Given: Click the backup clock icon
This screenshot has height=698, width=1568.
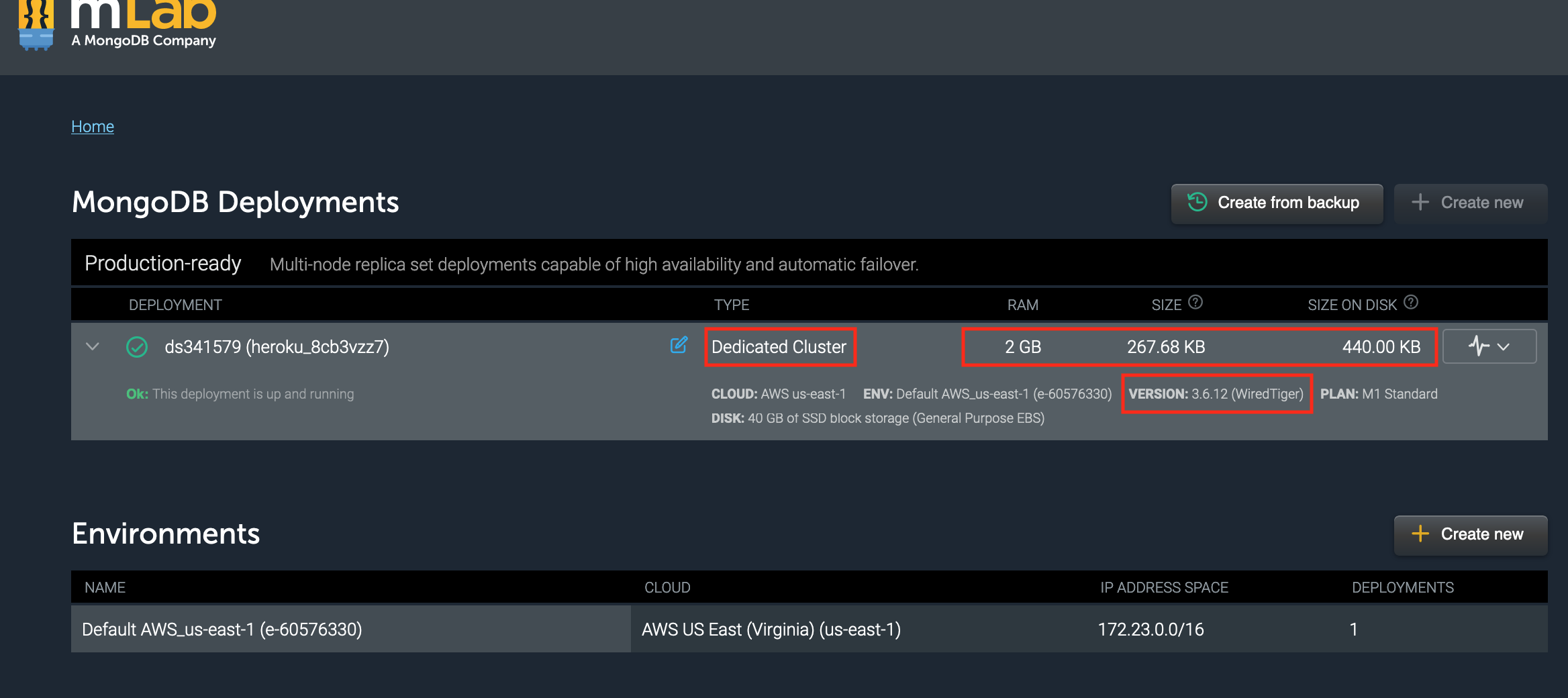Looking at the screenshot, I should (x=1197, y=202).
